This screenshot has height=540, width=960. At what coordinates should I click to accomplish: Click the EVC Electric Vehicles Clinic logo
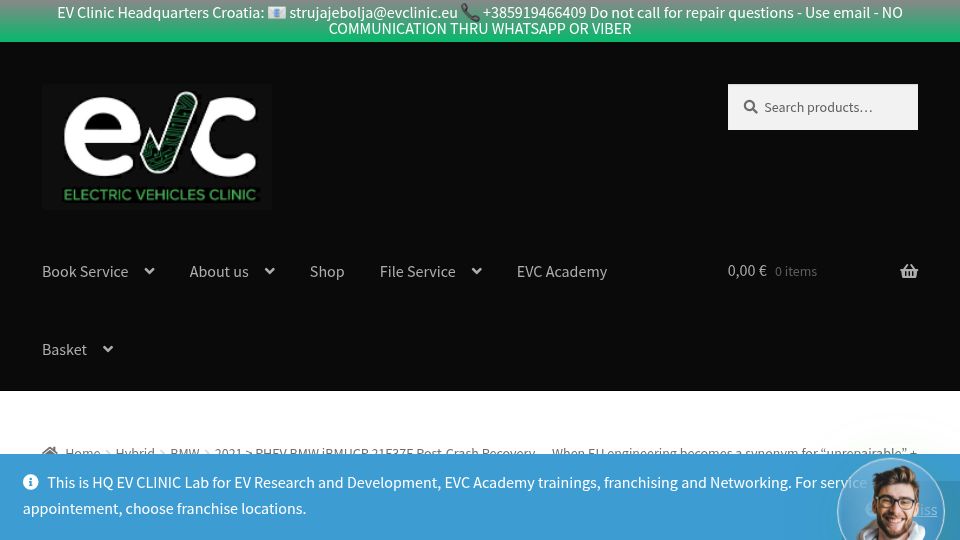click(x=157, y=147)
